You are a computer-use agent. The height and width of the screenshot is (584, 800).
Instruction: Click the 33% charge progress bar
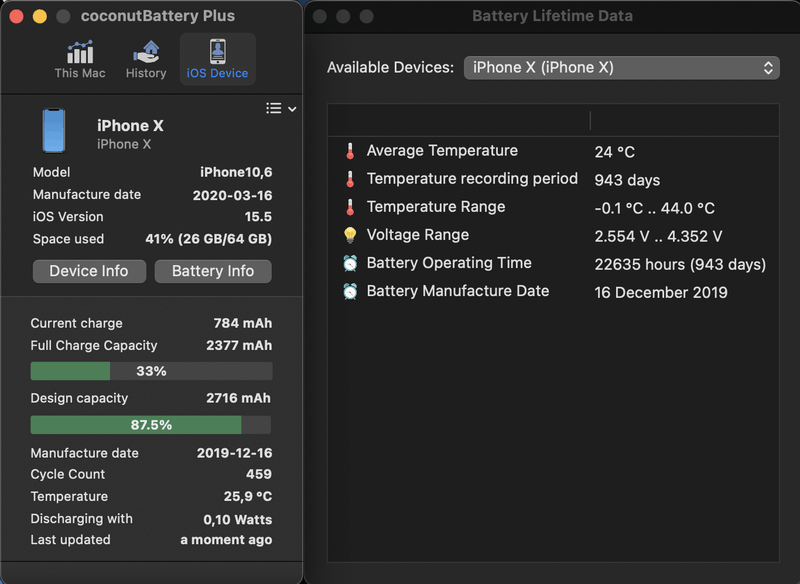[151, 371]
